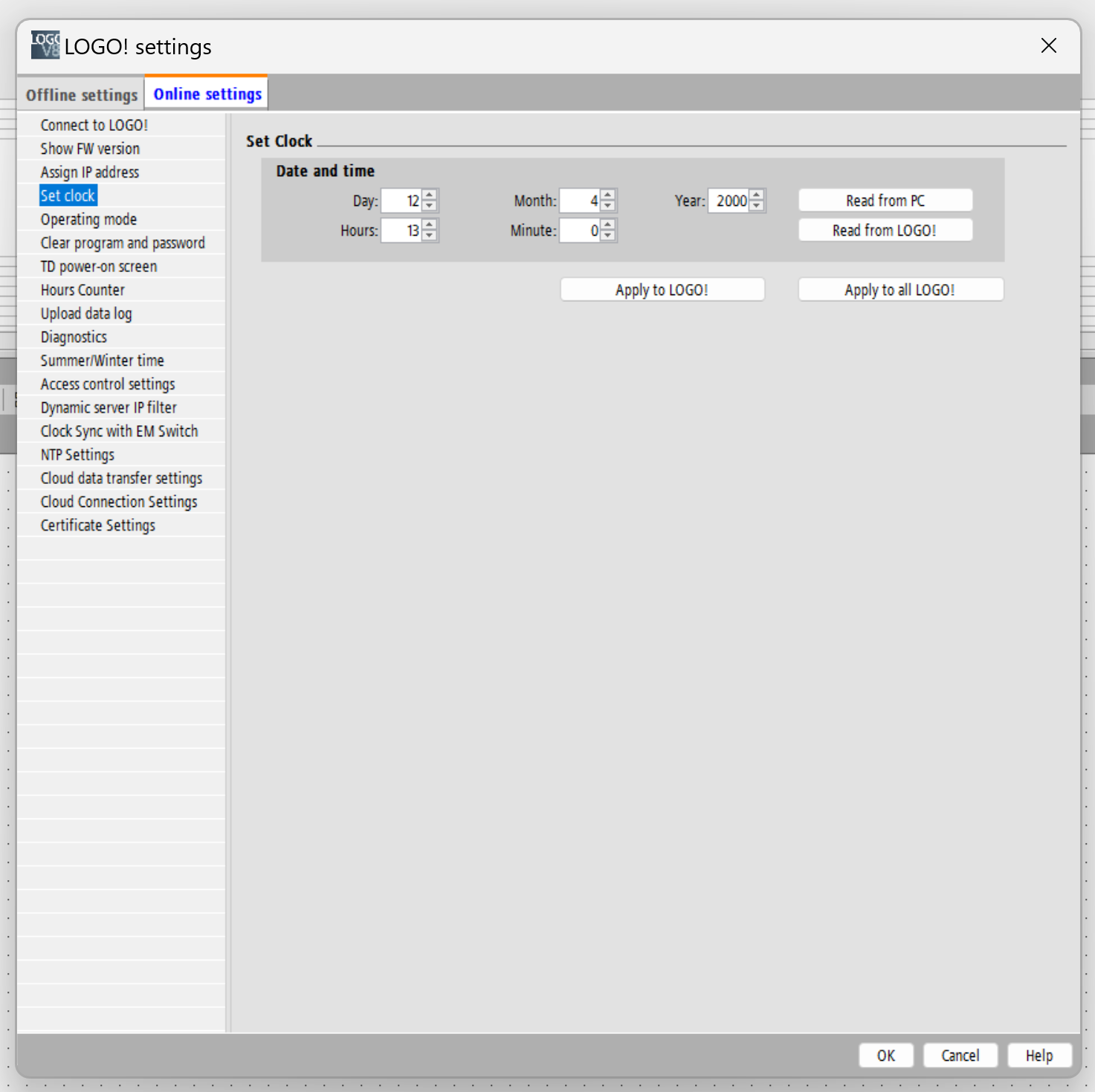The width and height of the screenshot is (1095, 1092).
Task: Confirm the dialog with OK
Action: [886, 1056]
